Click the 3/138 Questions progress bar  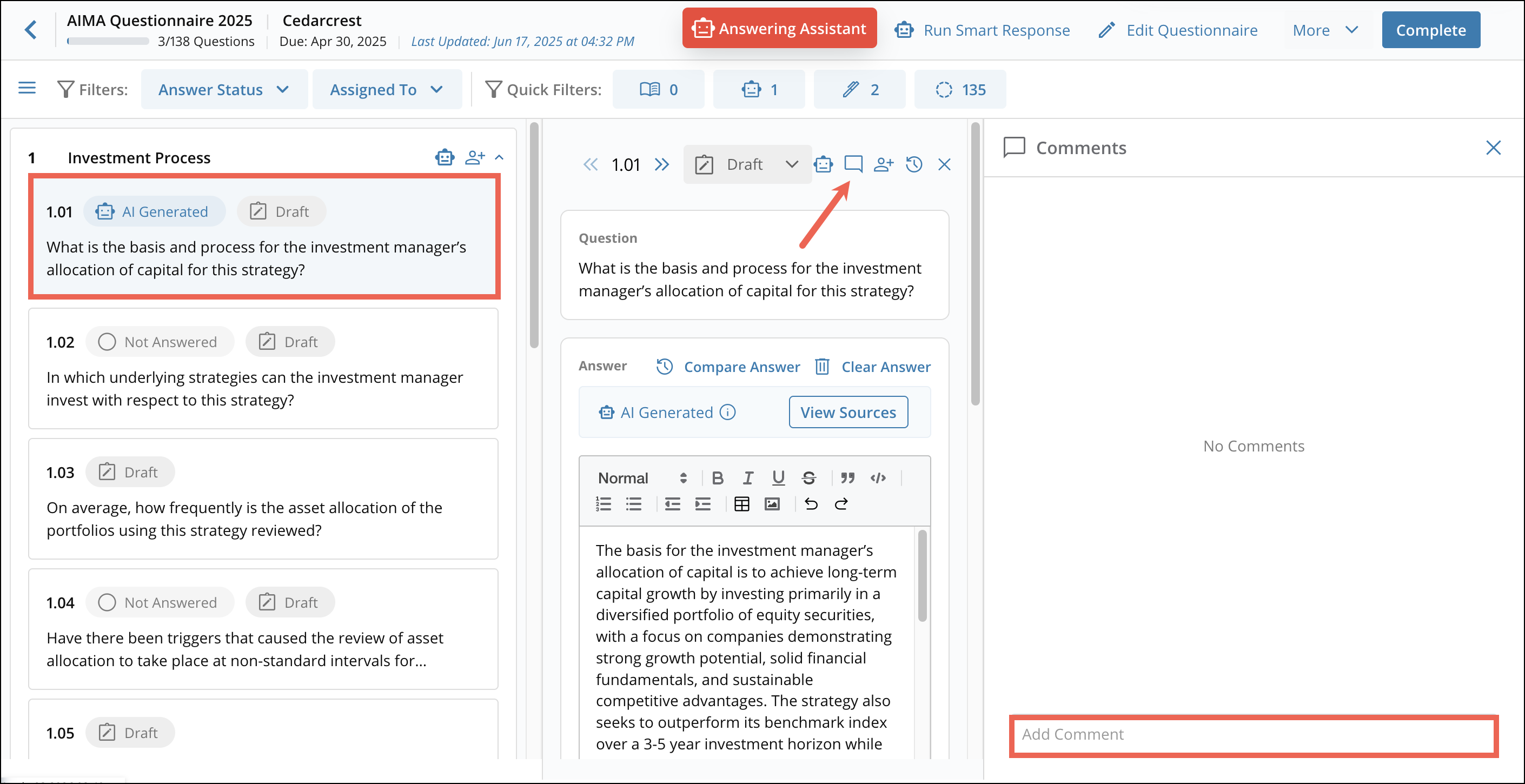pyautogui.click(x=108, y=41)
